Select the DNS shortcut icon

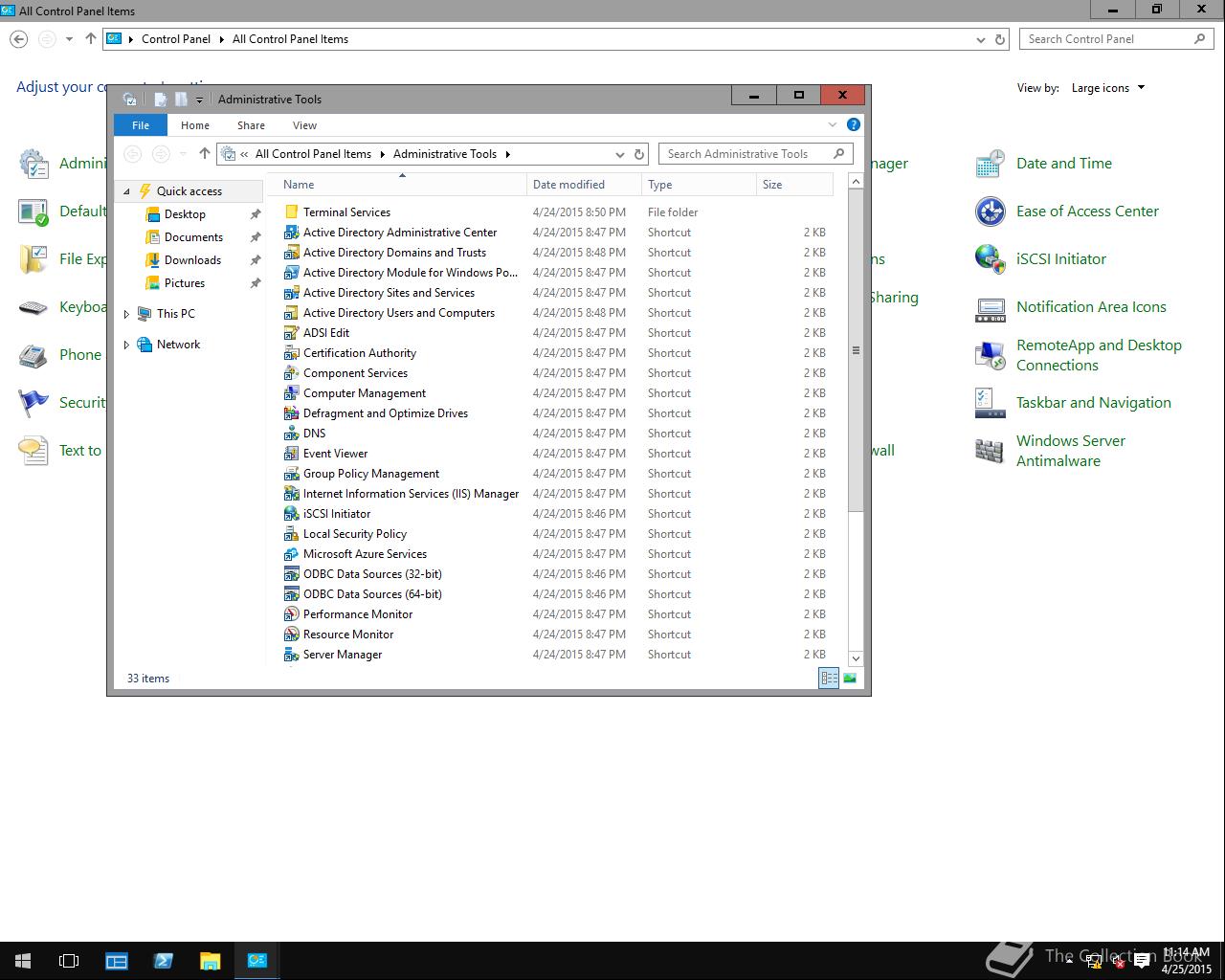click(292, 433)
